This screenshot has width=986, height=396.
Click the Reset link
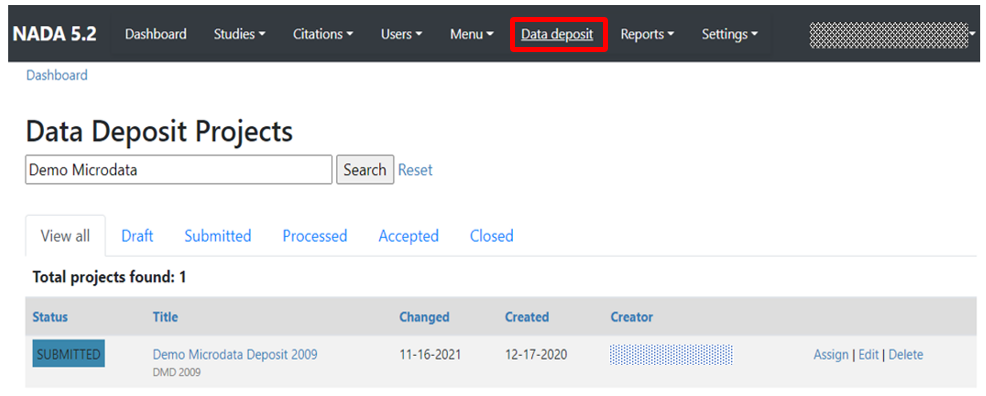coord(415,170)
